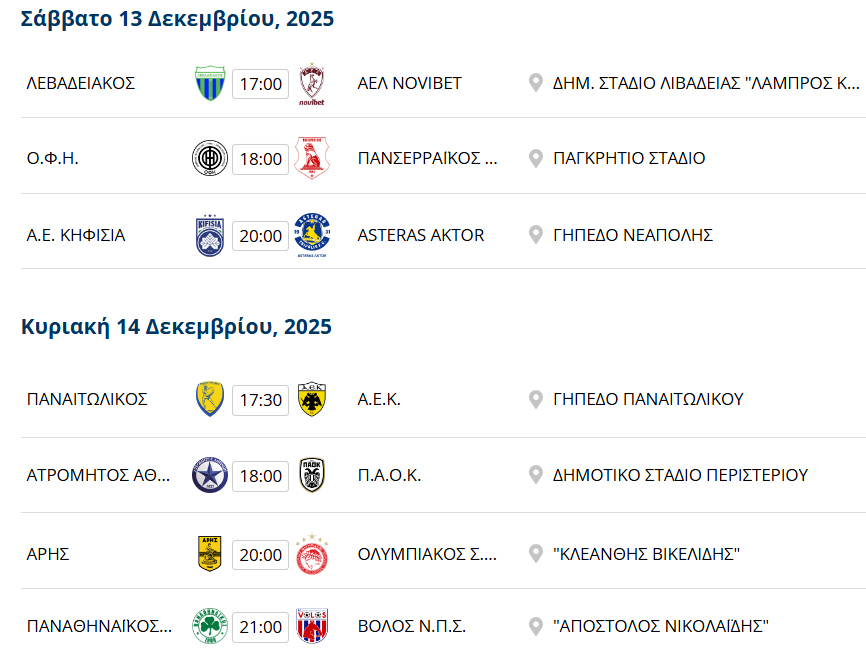866x652 pixels.
Task: Open the 21:00 Panathinaikos match time box
Action: 261,628
